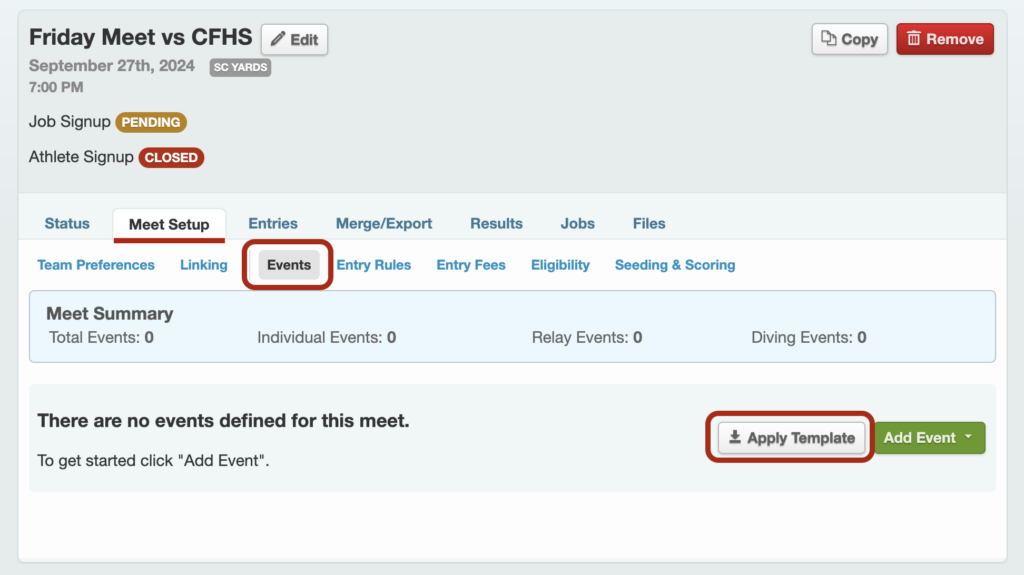Screen dimensions: 1024x575
Task: Open the Entry Fees section
Action: [x=471, y=265]
